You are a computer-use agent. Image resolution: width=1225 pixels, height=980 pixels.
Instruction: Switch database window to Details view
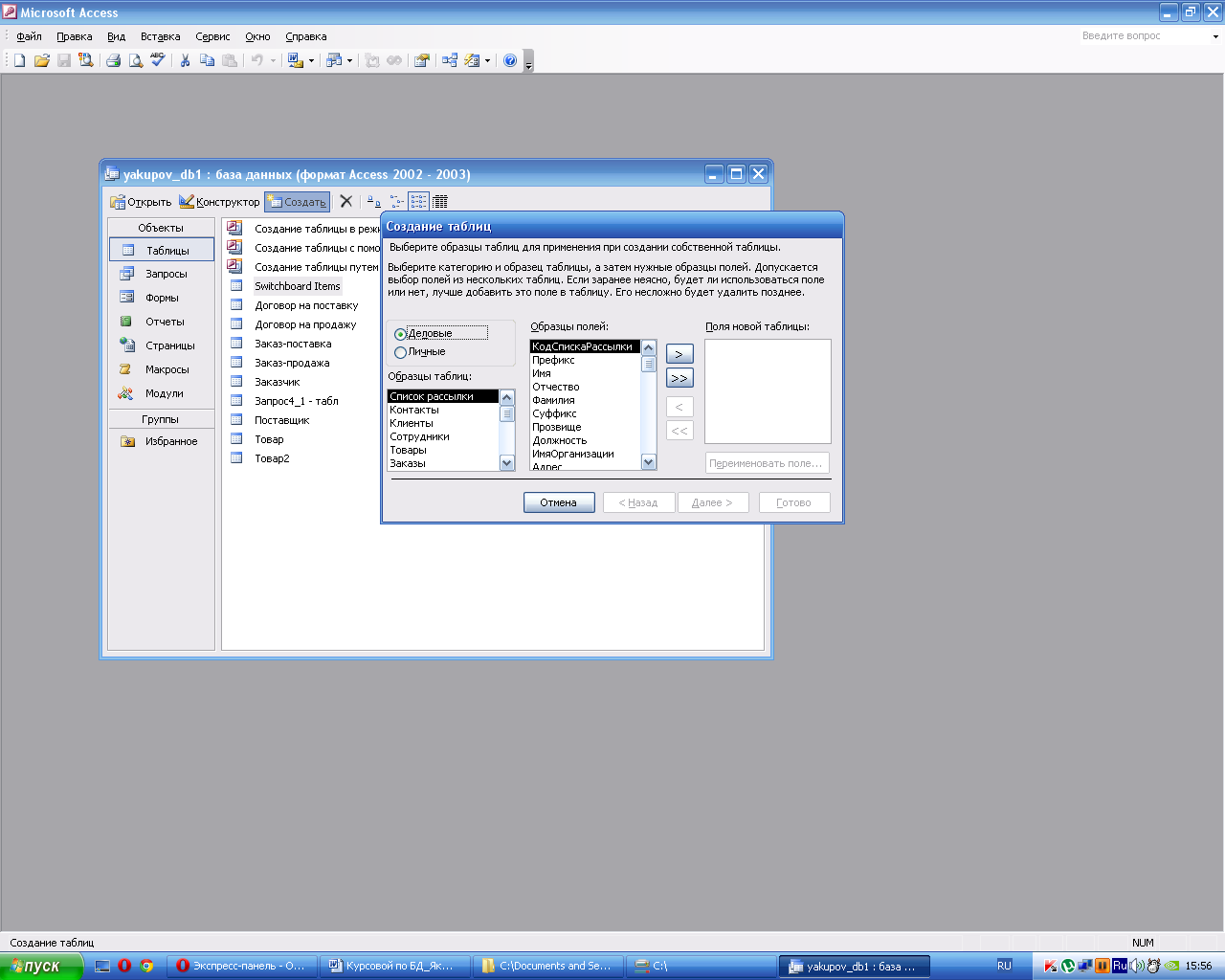click(x=440, y=201)
